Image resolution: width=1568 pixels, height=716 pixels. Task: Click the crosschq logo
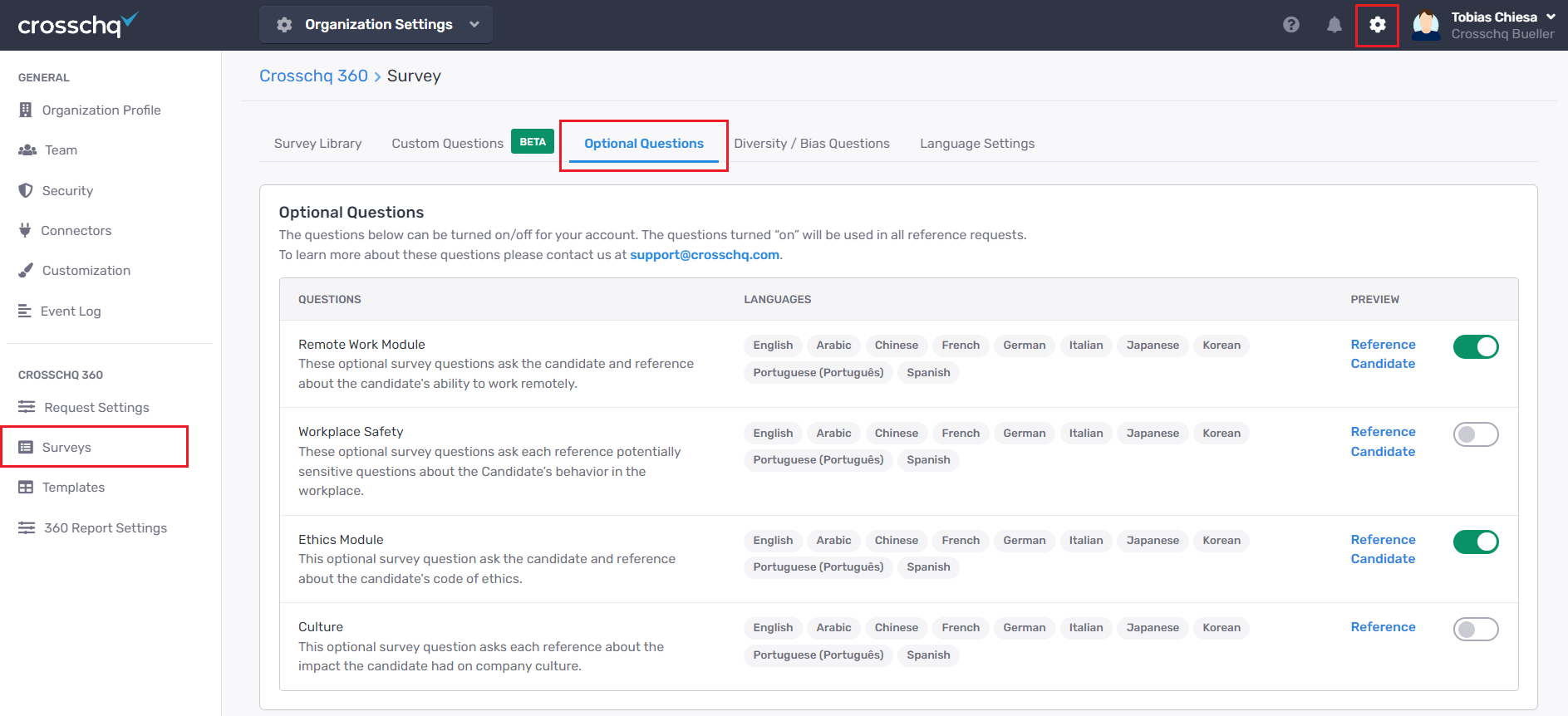78,25
